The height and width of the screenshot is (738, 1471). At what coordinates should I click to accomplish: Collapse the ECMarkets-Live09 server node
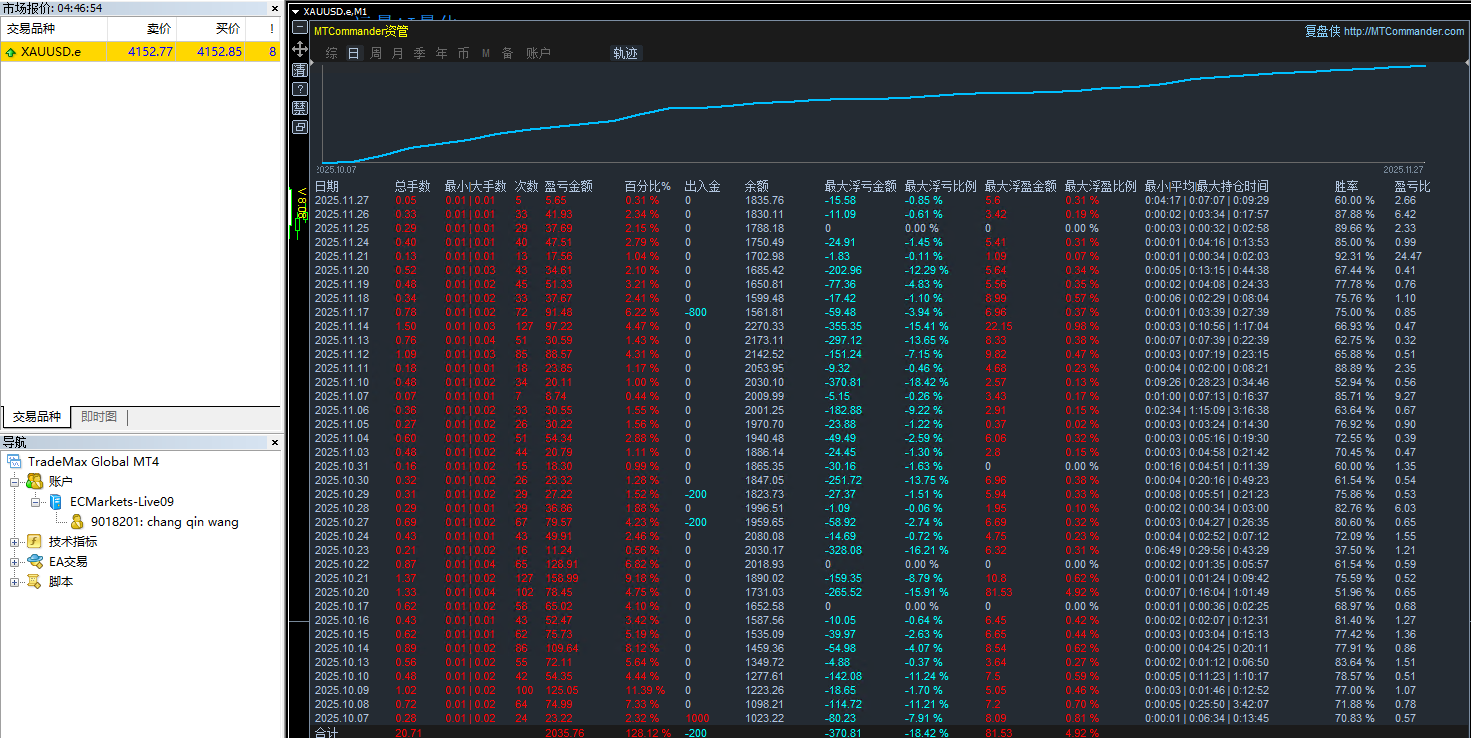click(36, 502)
